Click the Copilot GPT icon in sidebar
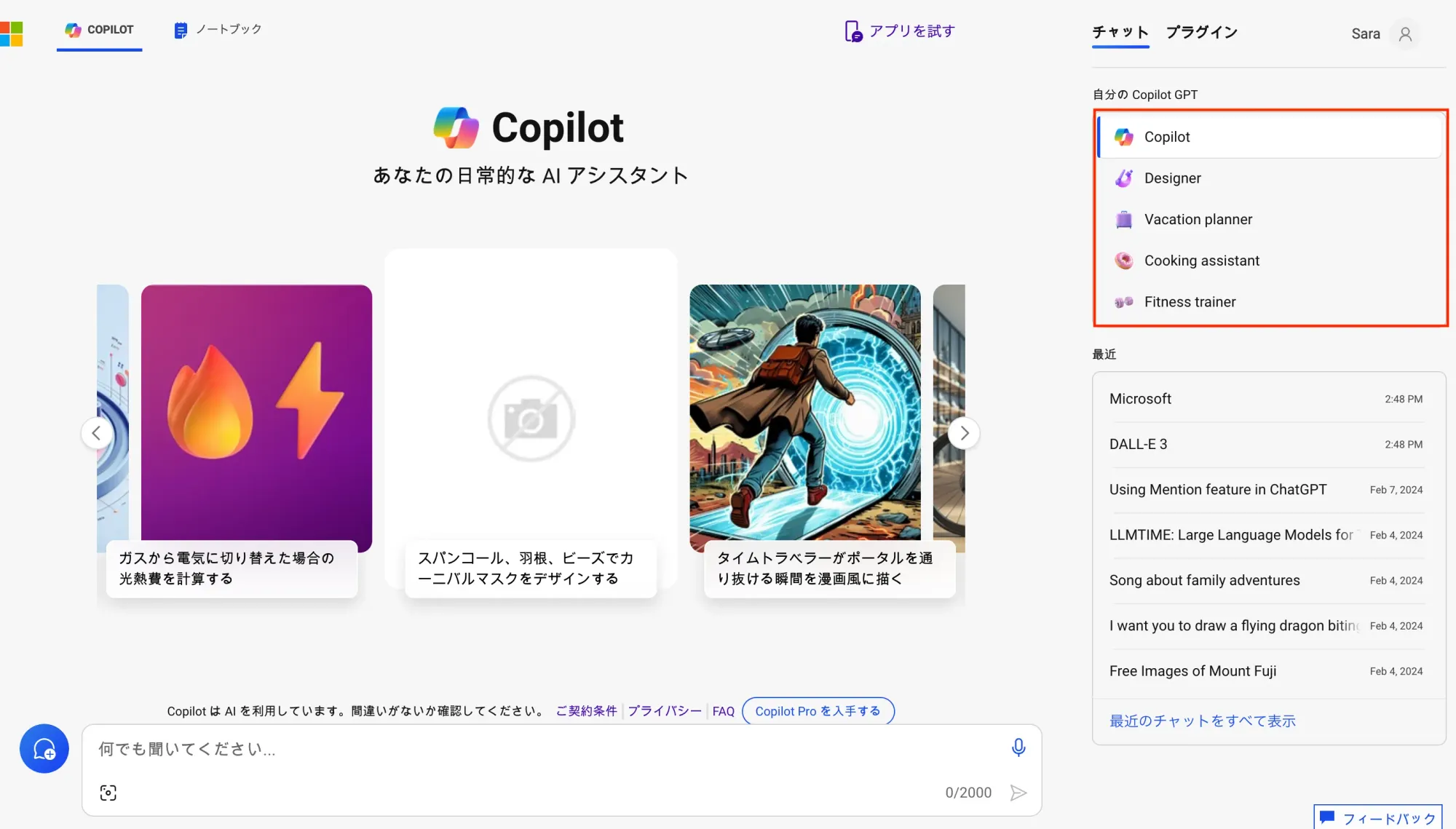Viewport: 1456px width, 829px height. (1124, 137)
